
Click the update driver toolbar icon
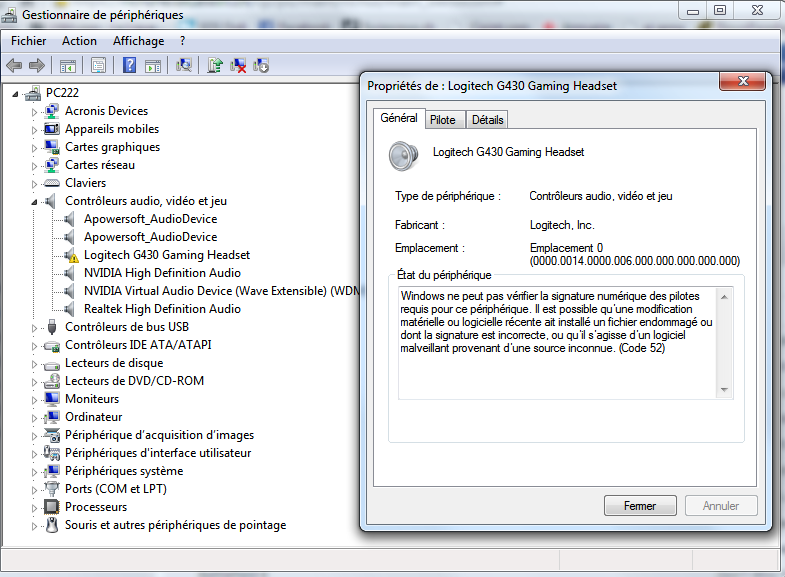[215, 65]
